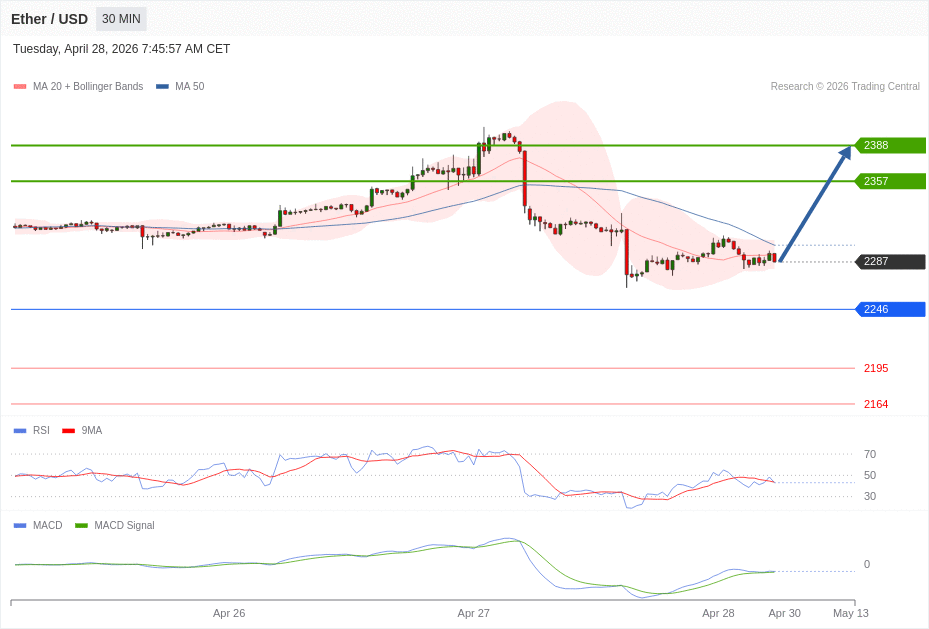
Task: Click the RSI 70 level label
Action: tap(870, 454)
